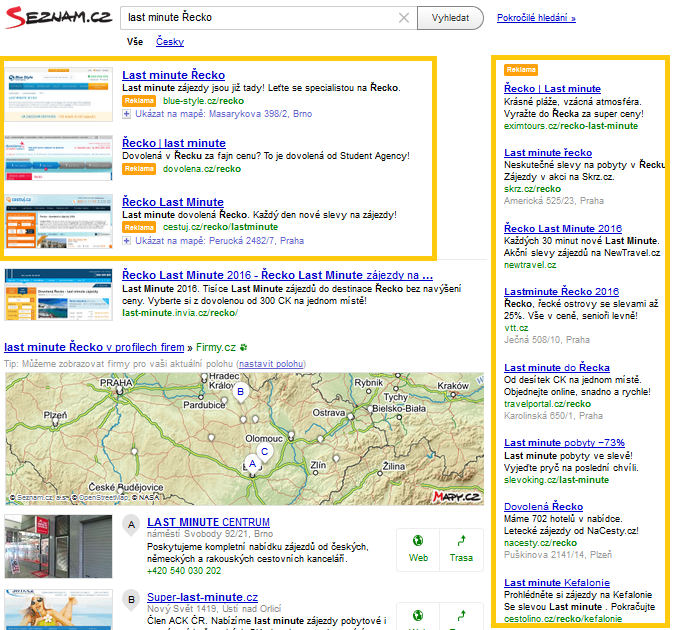Click slevoking.cz/last-minute URL
This screenshot has width=673, height=630.
[x=556, y=480]
